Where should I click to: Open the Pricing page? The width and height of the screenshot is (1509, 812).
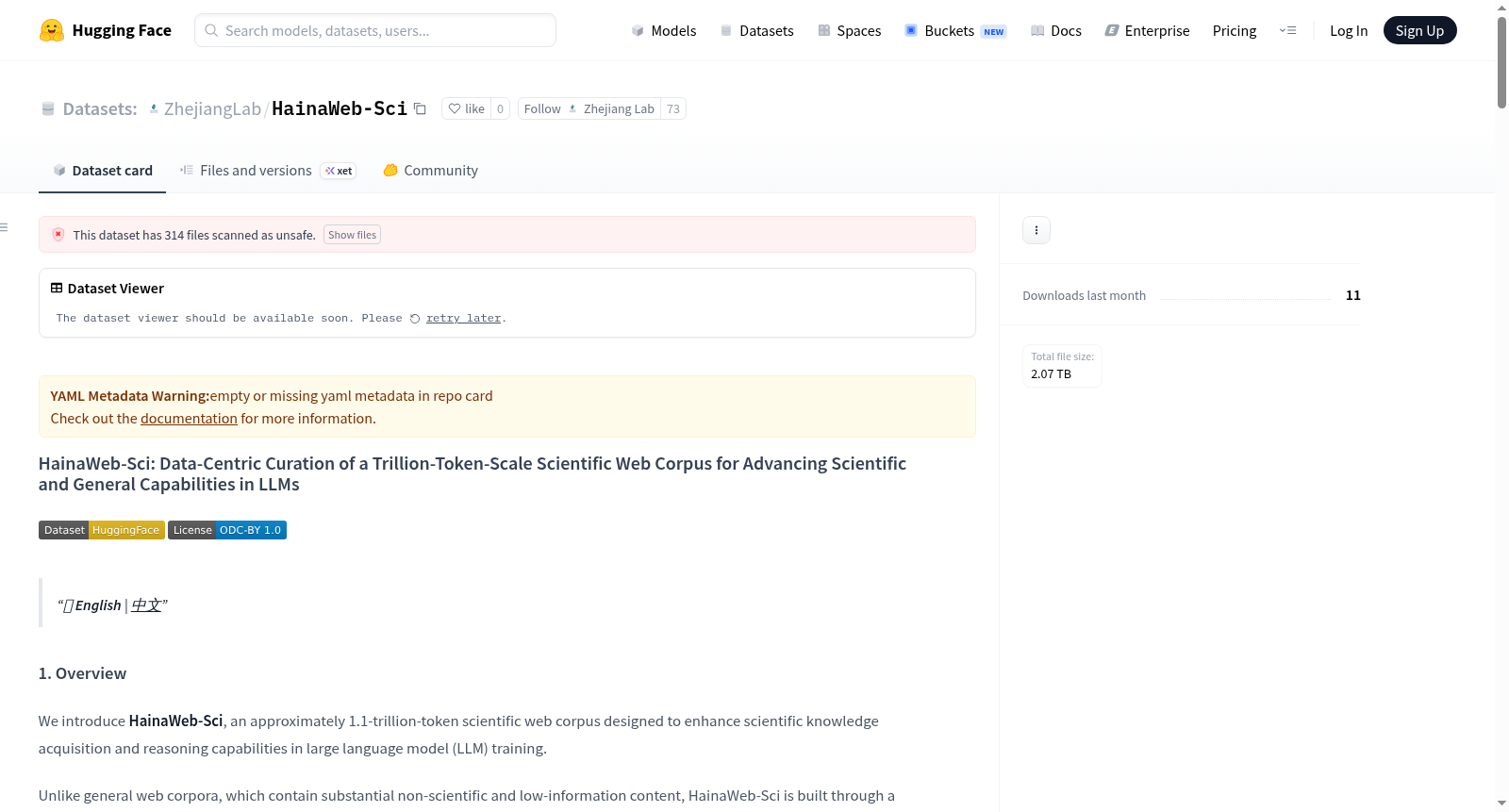(1235, 30)
